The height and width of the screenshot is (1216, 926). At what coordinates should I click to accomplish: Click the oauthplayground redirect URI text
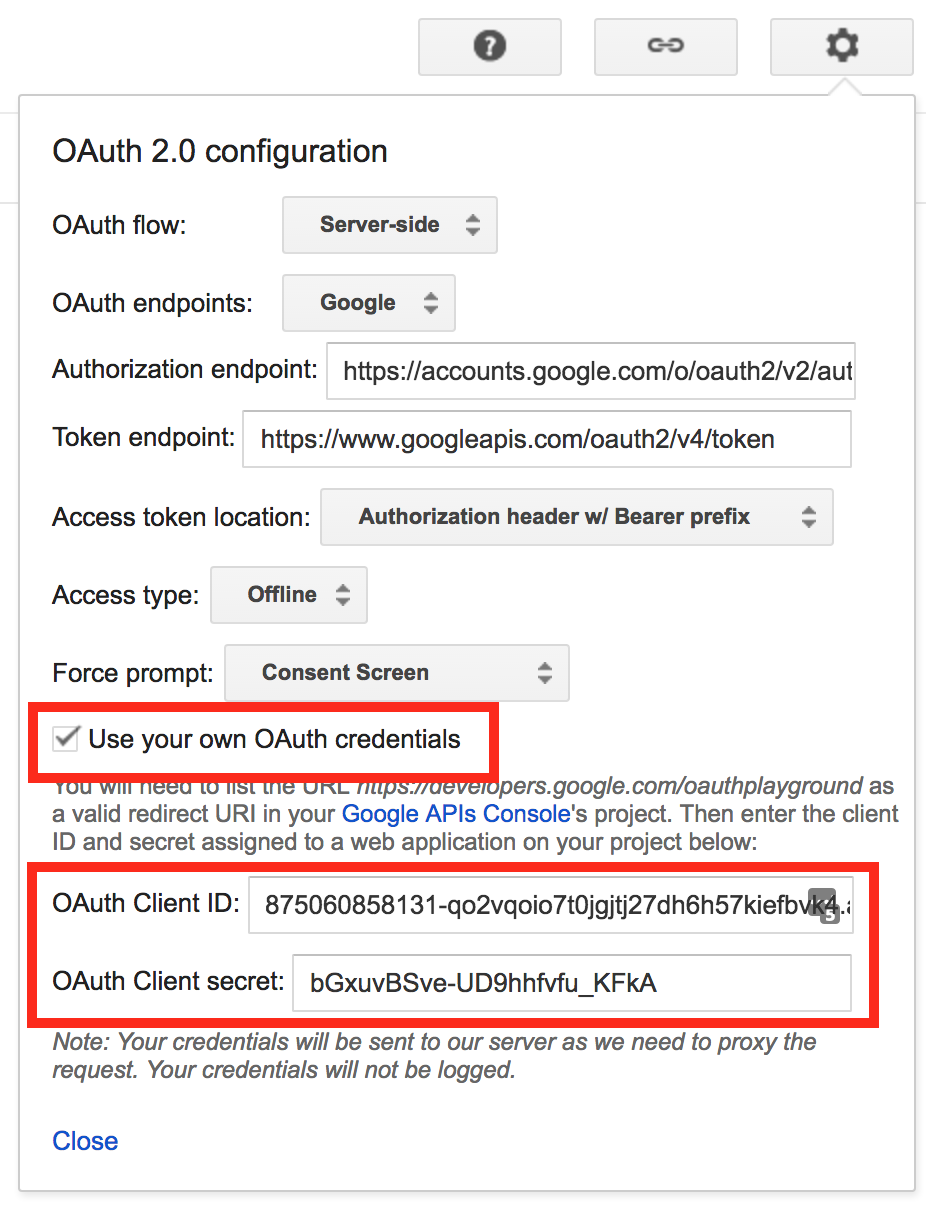pyautogui.click(x=600, y=786)
